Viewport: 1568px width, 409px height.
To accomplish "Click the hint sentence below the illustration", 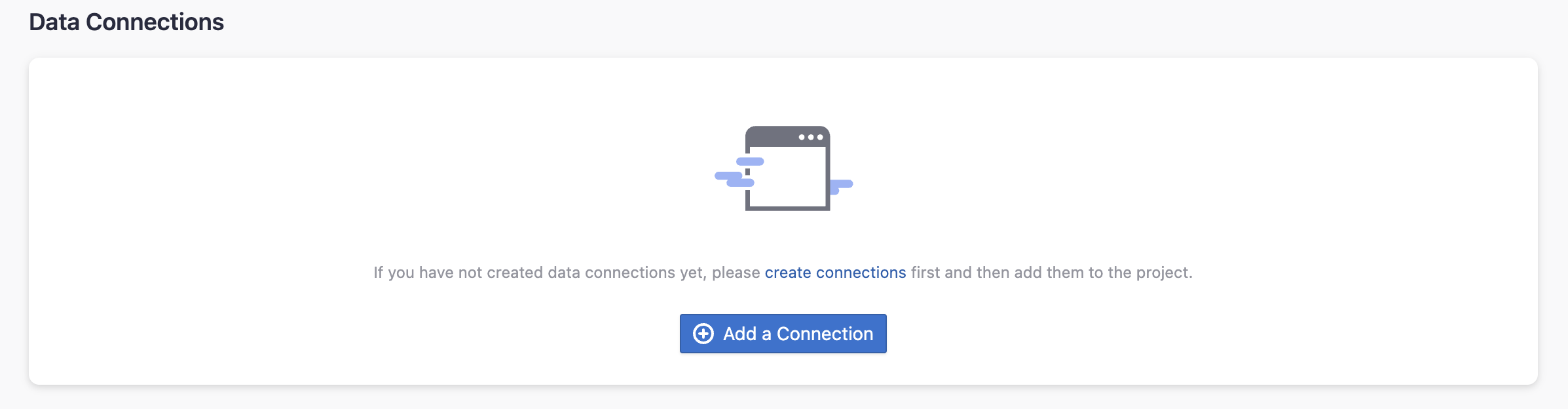I will (783, 273).
